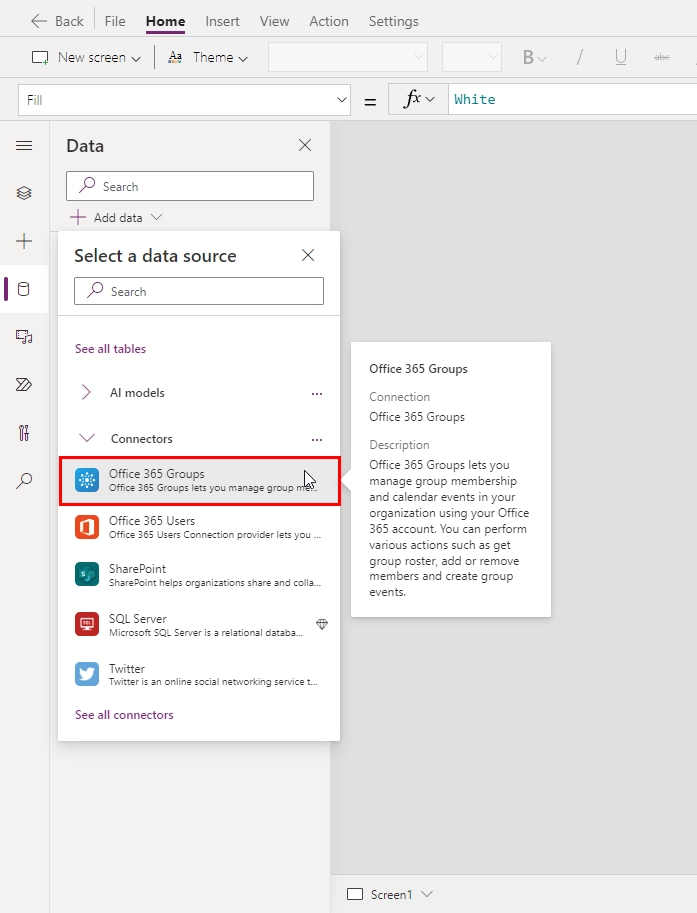Open the disabled font family dropdown

[x=348, y=57]
